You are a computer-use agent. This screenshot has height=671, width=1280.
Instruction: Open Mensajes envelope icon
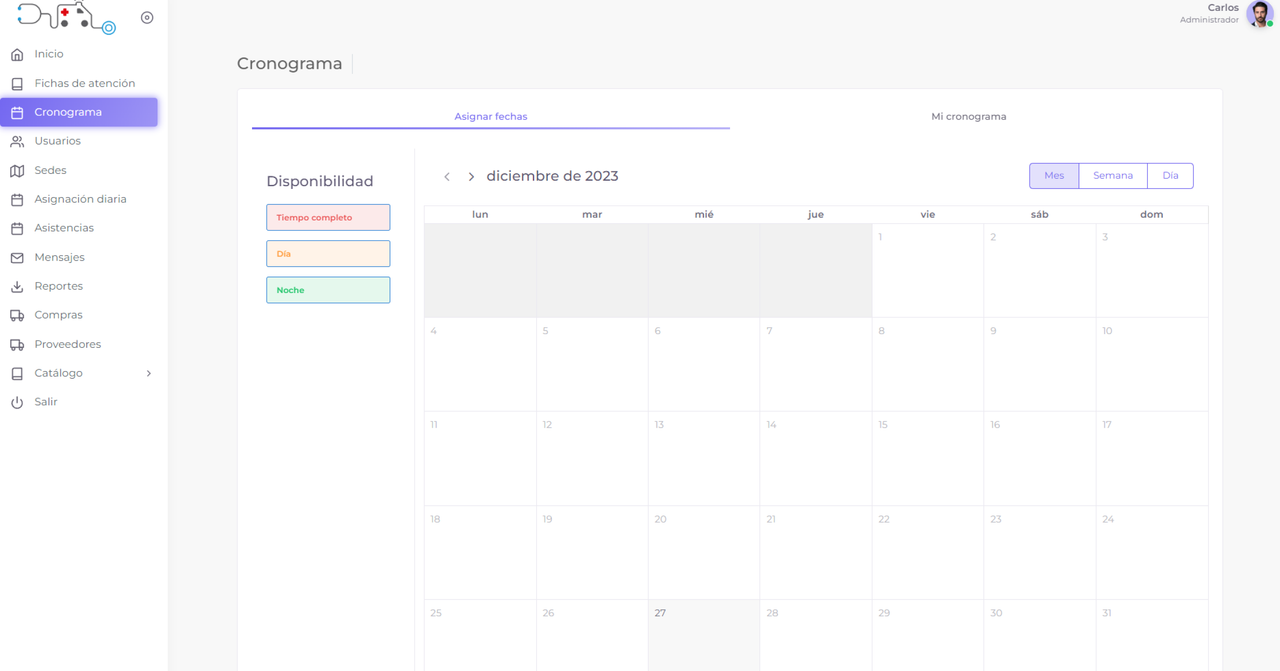tap(17, 258)
